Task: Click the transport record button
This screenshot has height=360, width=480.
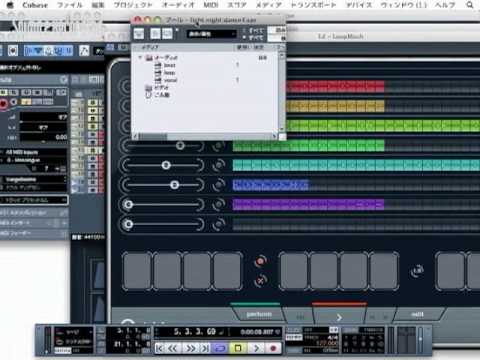Action: point(273,348)
